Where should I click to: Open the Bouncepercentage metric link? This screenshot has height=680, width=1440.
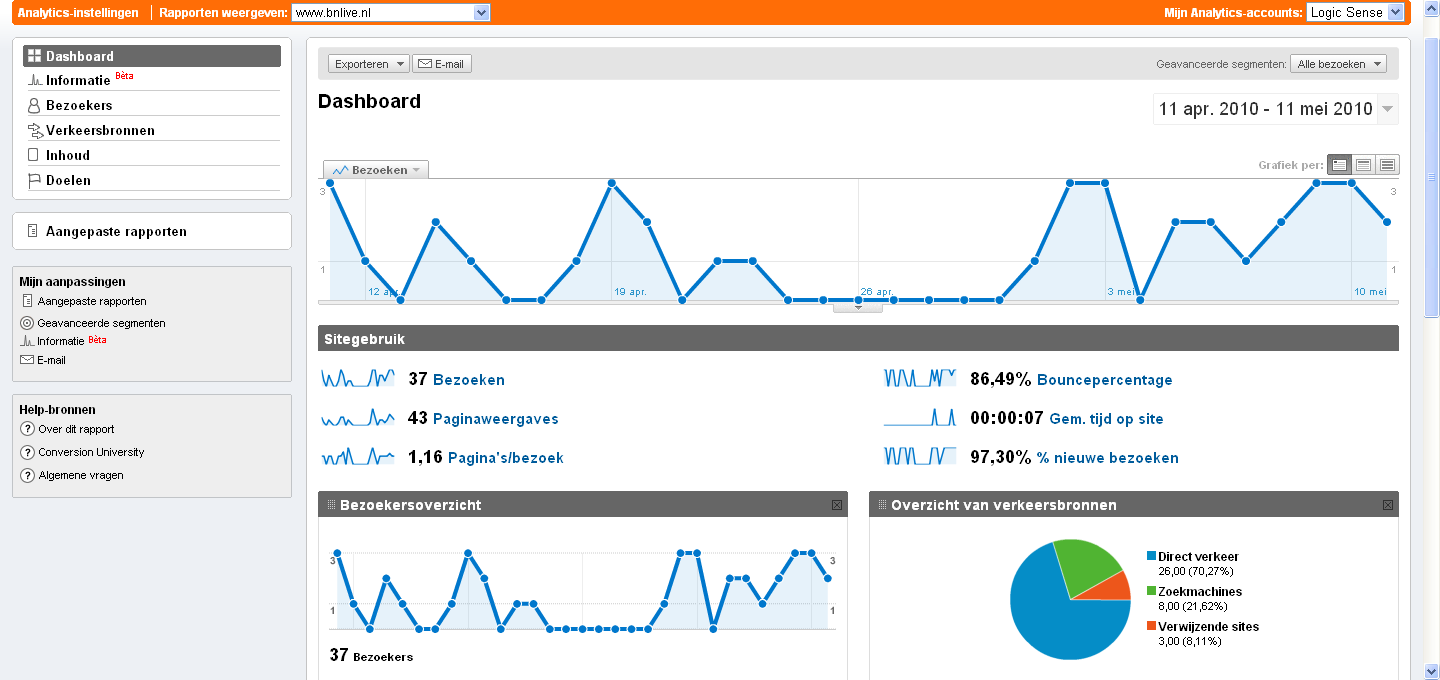click(x=1105, y=380)
